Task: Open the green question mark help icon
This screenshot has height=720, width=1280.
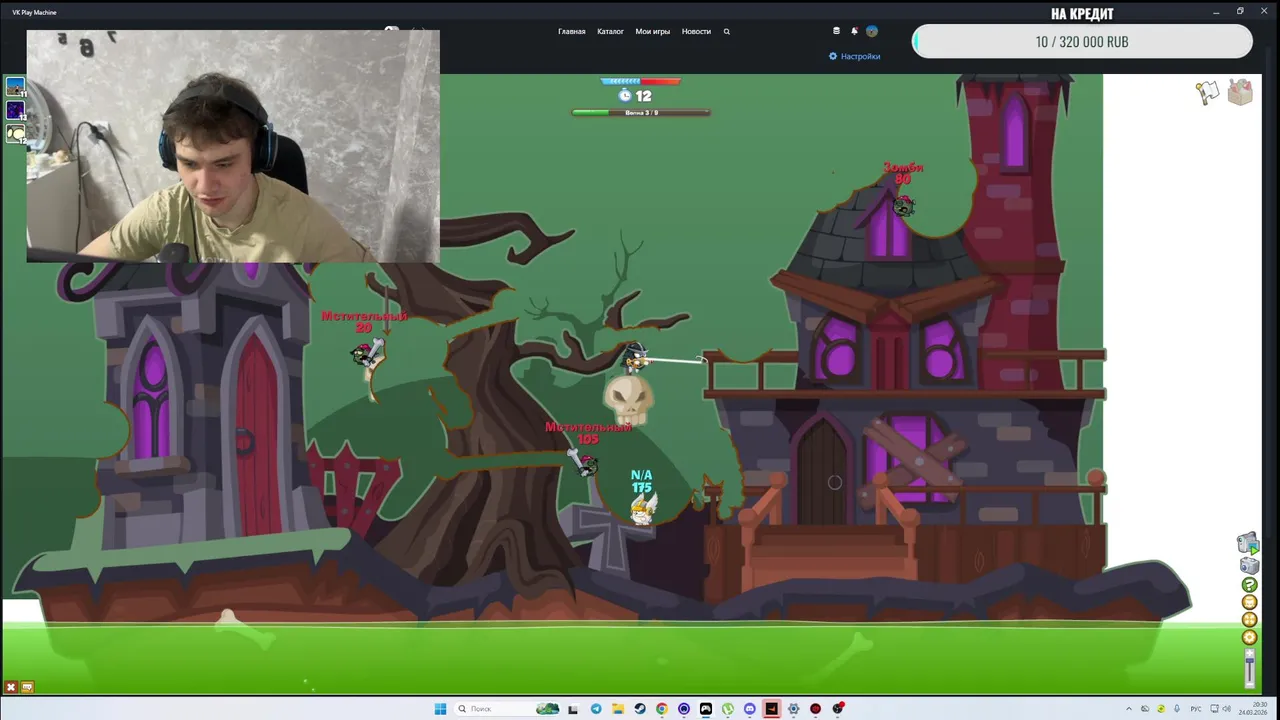Action: (x=1249, y=585)
